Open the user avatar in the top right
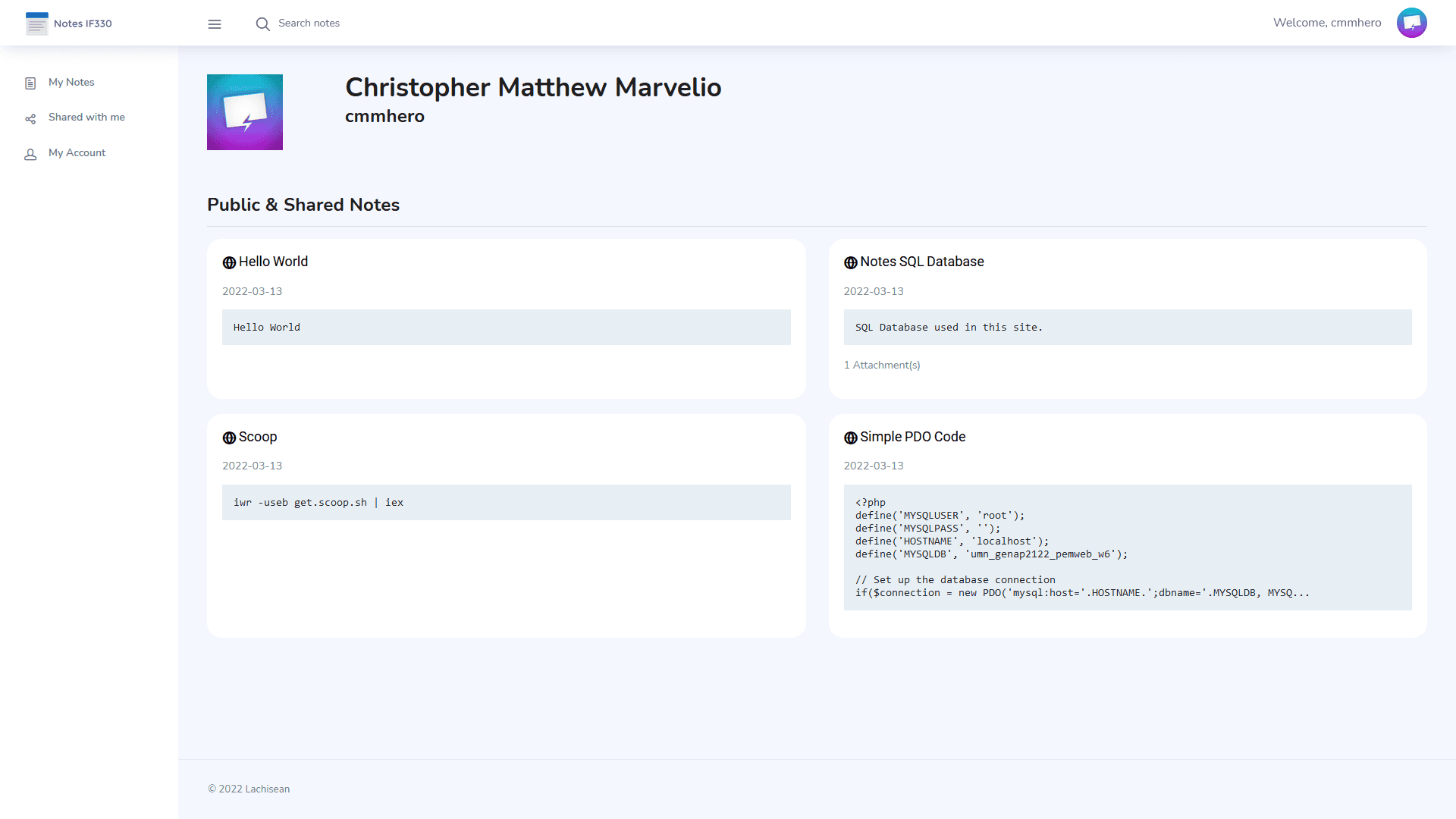1456x819 pixels. click(x=1412, y=23)
